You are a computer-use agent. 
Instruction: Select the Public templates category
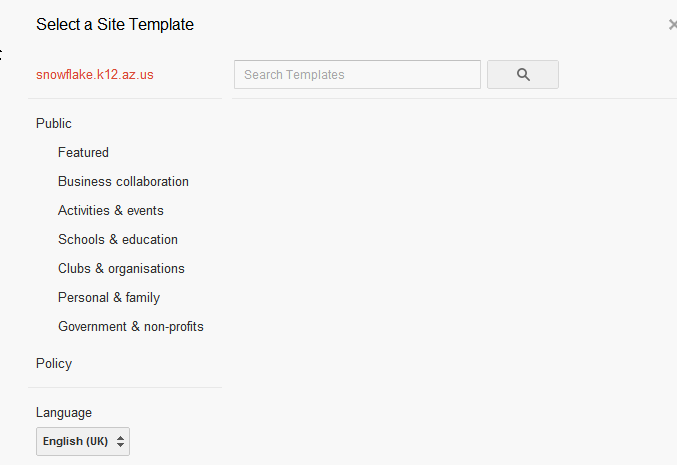[x=54, y=123]
